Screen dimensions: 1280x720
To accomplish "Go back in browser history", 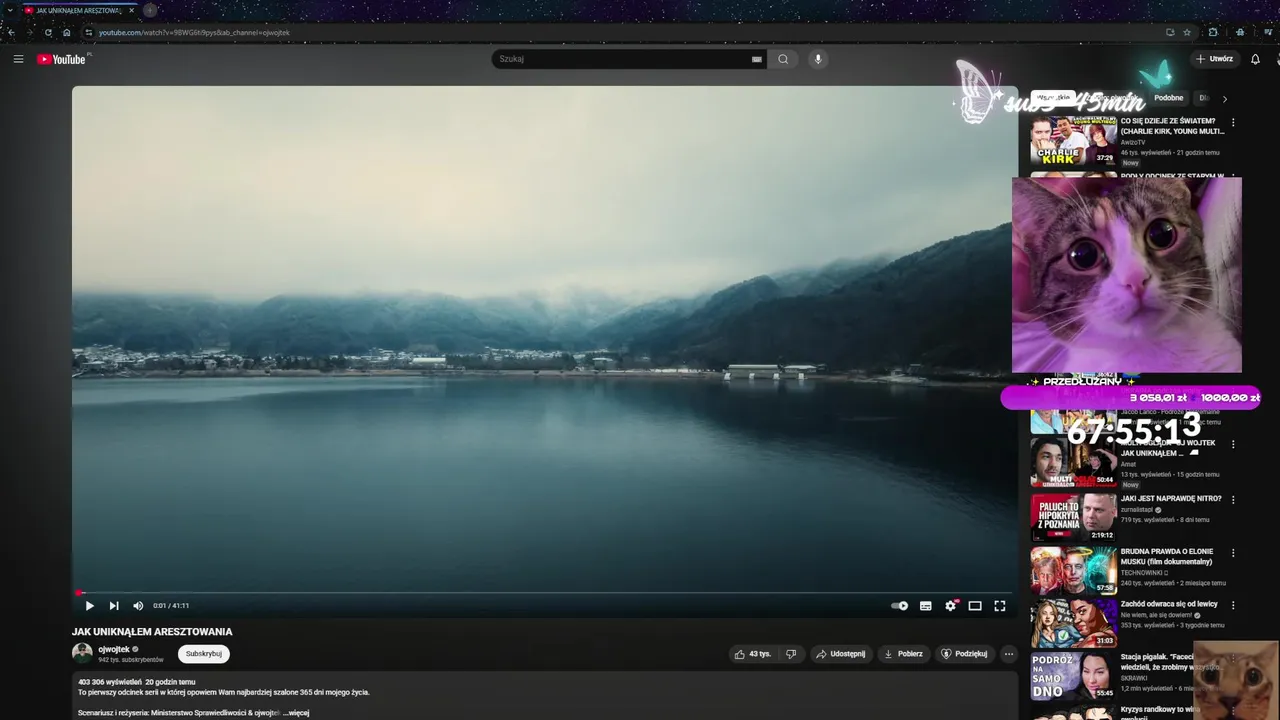I will coord(11,32).
